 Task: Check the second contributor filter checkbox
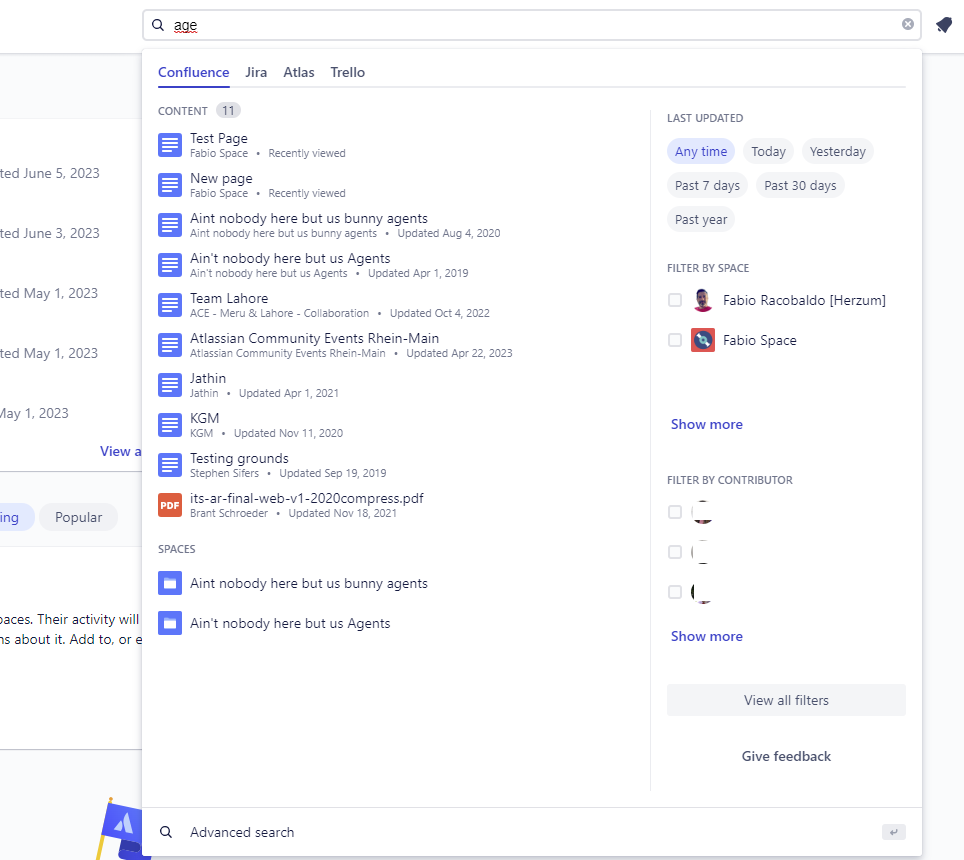pos(675,552)
